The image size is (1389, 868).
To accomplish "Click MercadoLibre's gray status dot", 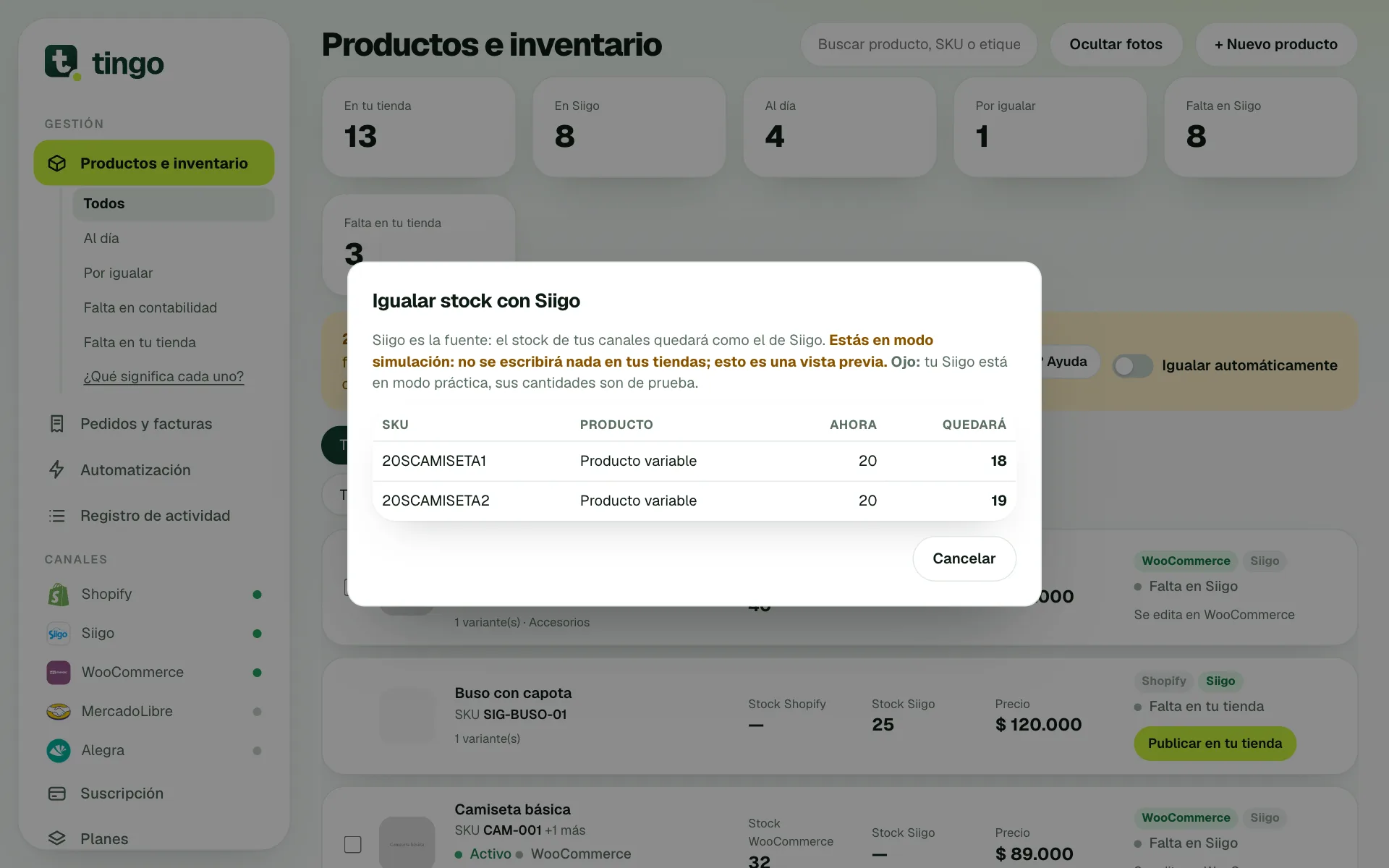I will (x=257, y=712).
